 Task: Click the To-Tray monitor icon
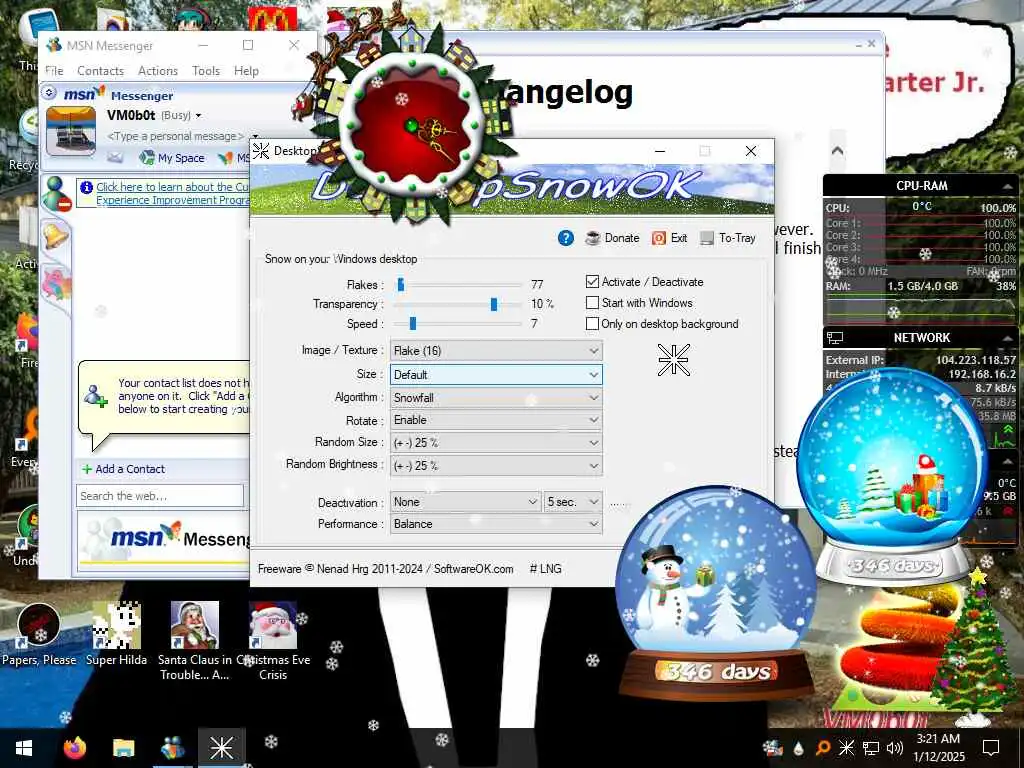[707, 238]
